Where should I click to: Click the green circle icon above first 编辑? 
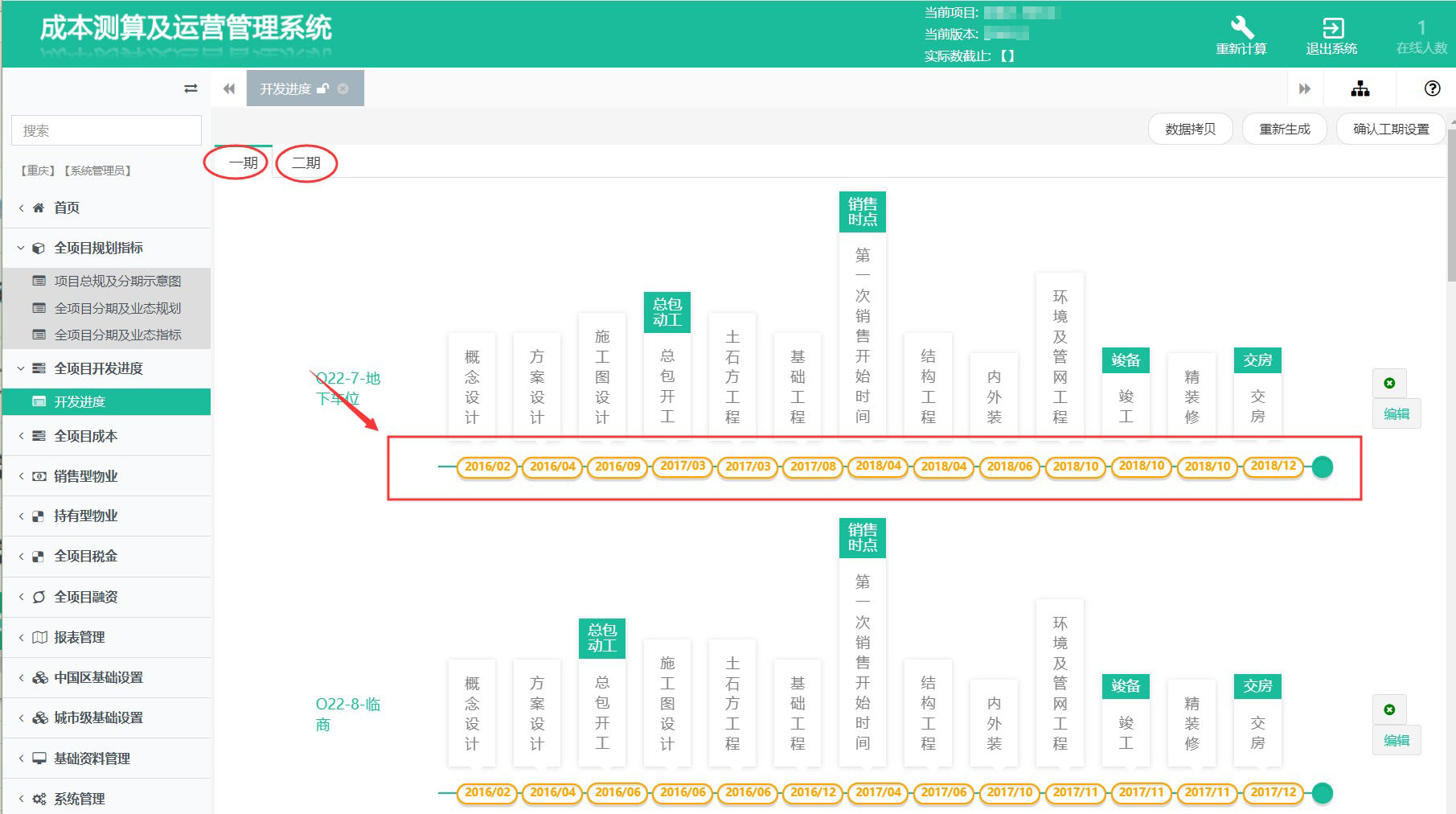click(x=1389, y=384)
